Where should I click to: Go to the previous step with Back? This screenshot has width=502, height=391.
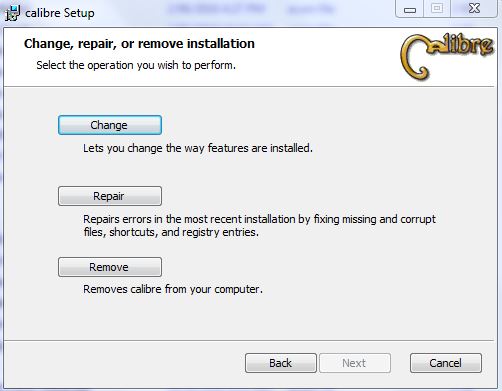(x=281, y=363)
